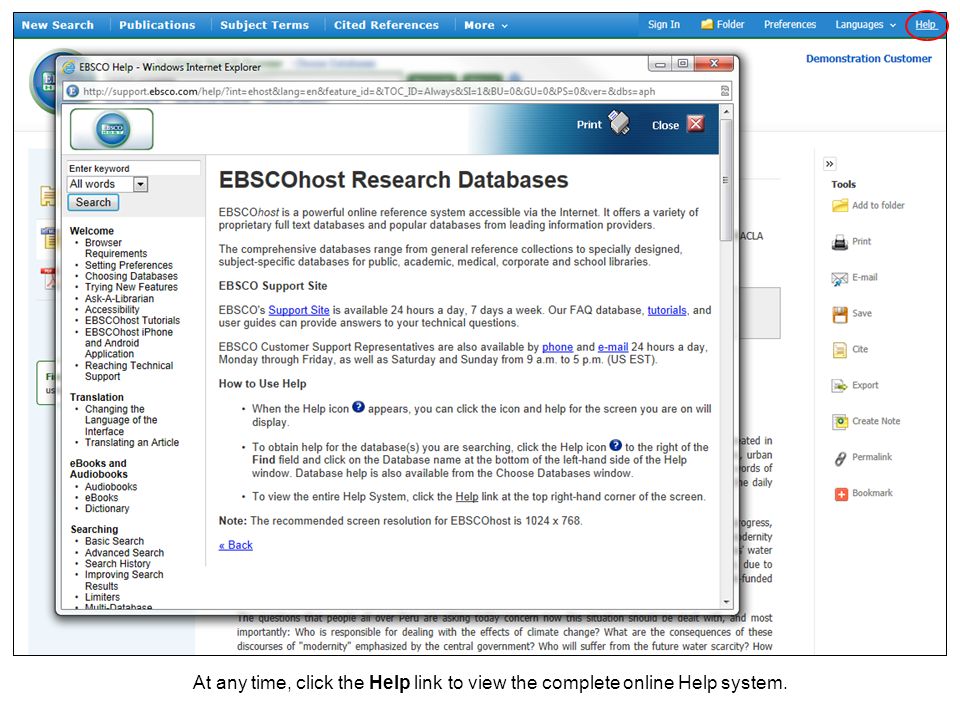Click the Save disk icon in Tools
Screen dimensions: 960x720
pyautogui.click(x=839, y=314)
